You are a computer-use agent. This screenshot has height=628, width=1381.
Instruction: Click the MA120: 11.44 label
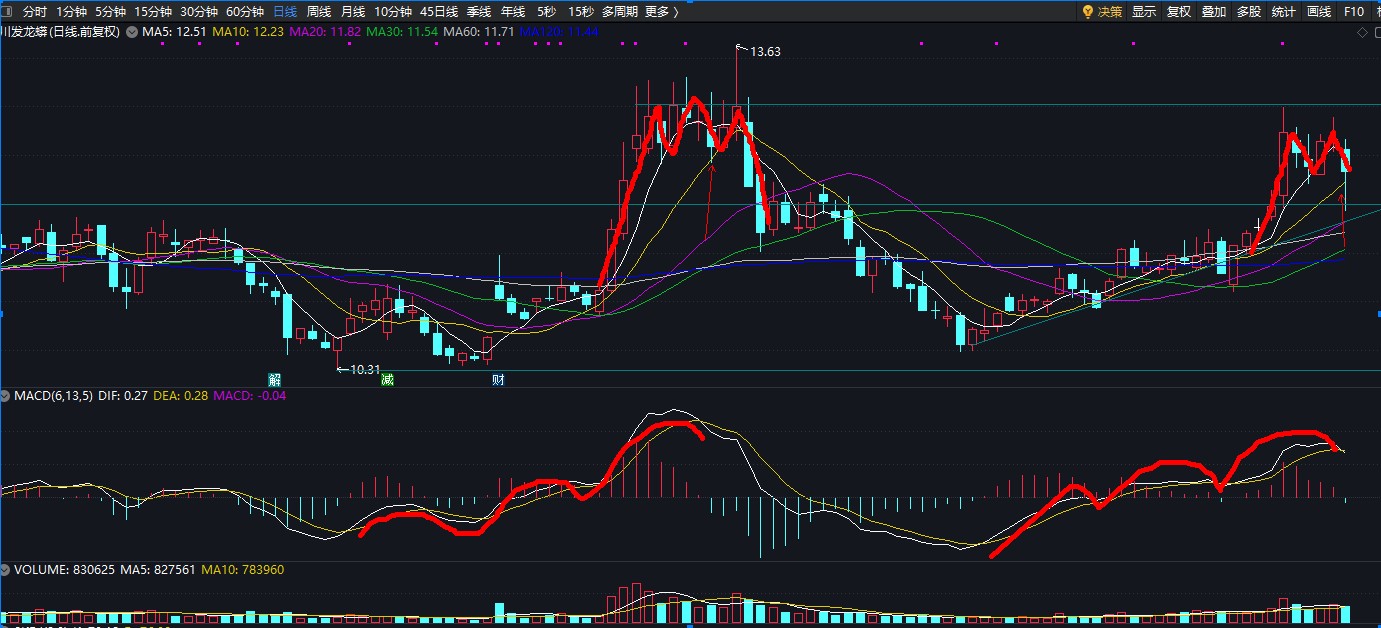(560, 32)
